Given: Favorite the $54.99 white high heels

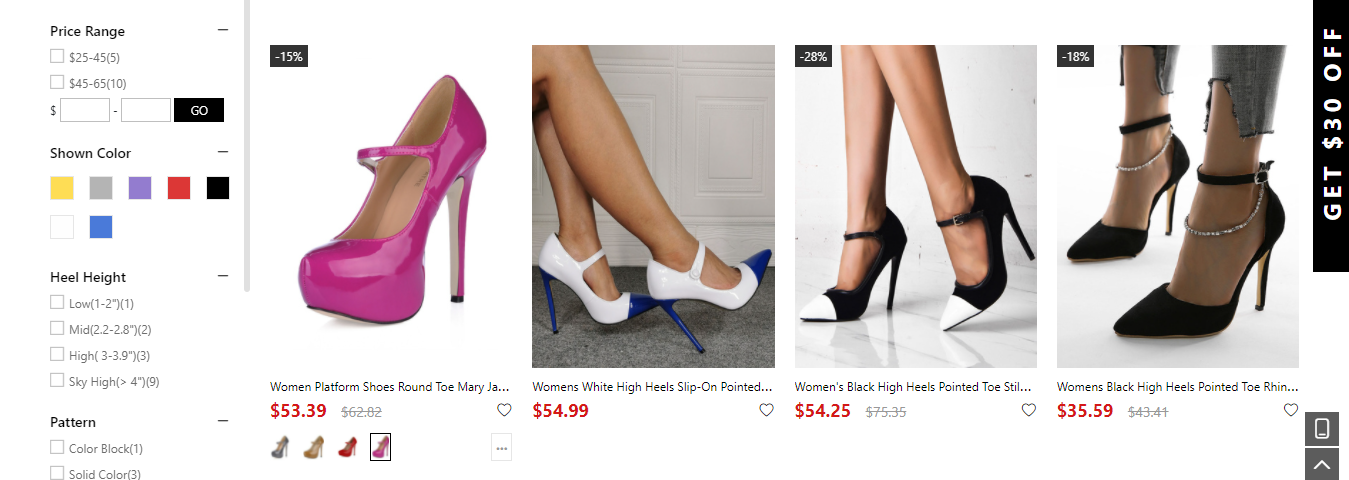Looking at the screenshot, I should 767,409.
